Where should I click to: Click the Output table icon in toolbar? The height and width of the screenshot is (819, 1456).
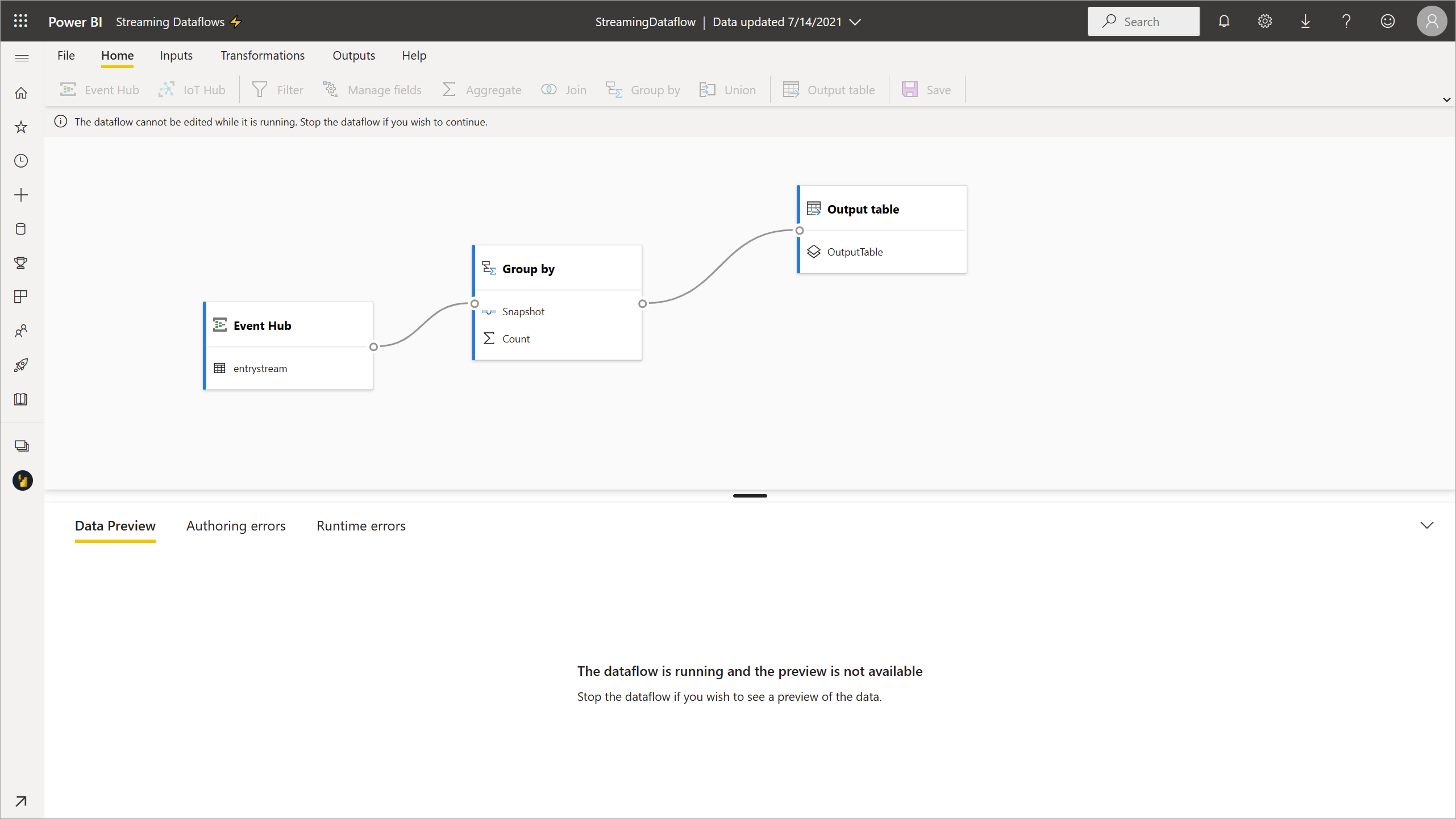tap(792, 89)
